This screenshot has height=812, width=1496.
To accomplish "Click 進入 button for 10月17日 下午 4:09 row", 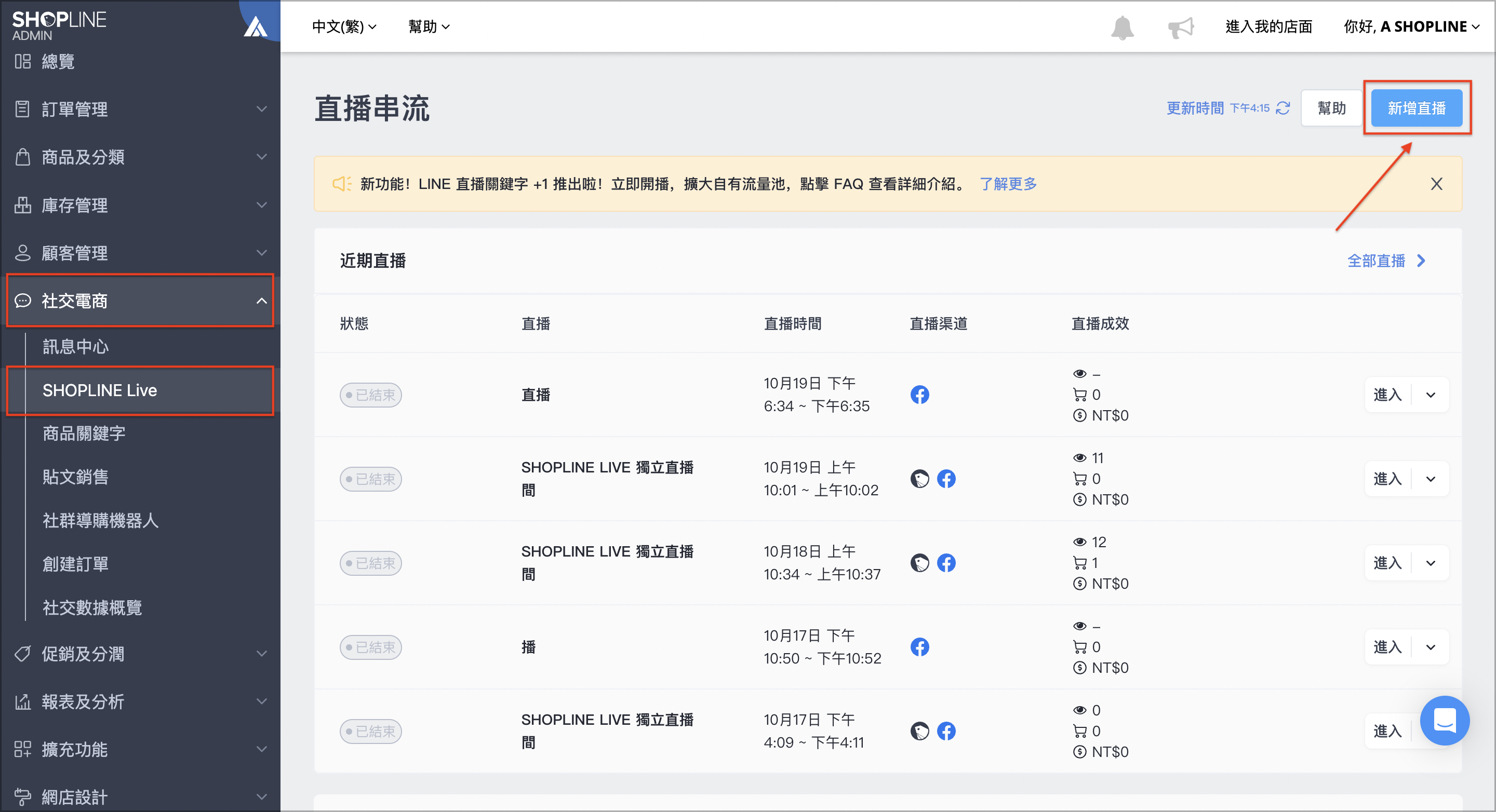I will click(1387, 732).
